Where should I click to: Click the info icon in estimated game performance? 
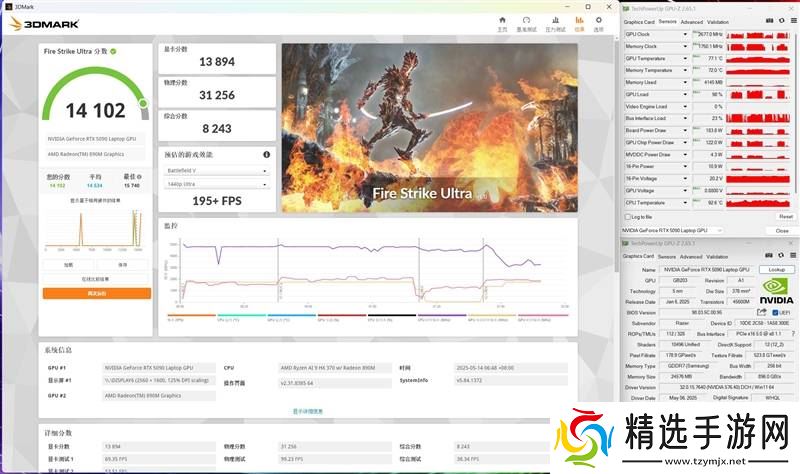pyautogui.click(x=267, y=155)
